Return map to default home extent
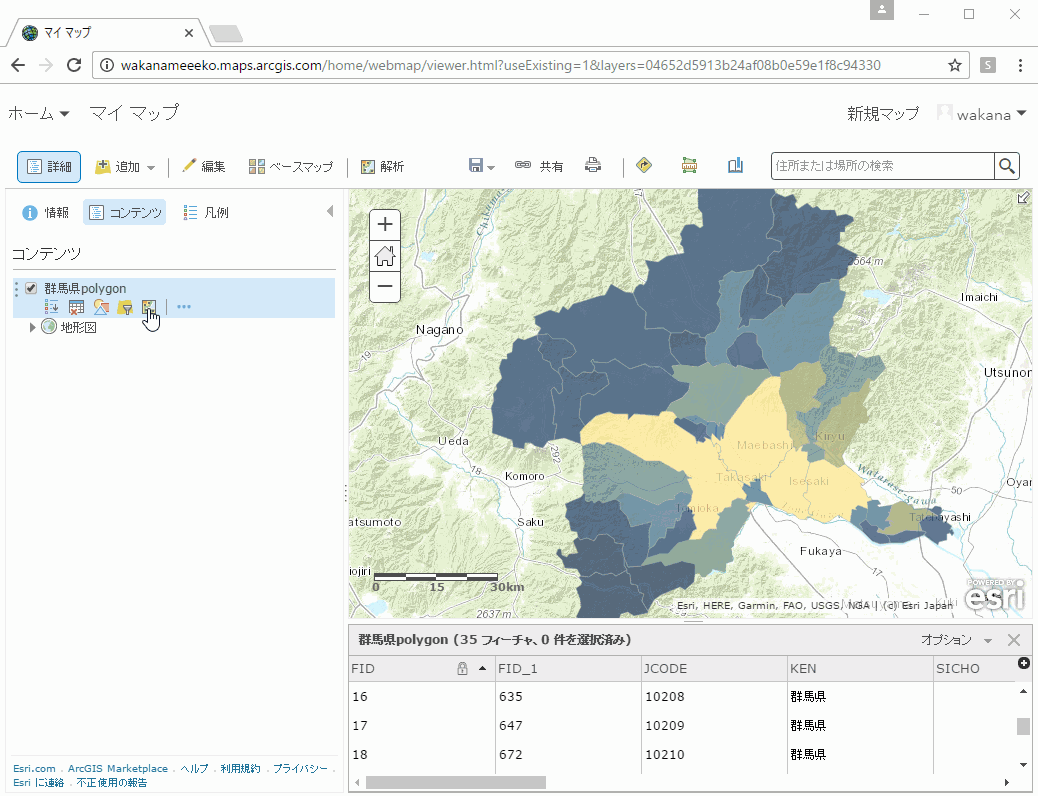 coord(385,256)
